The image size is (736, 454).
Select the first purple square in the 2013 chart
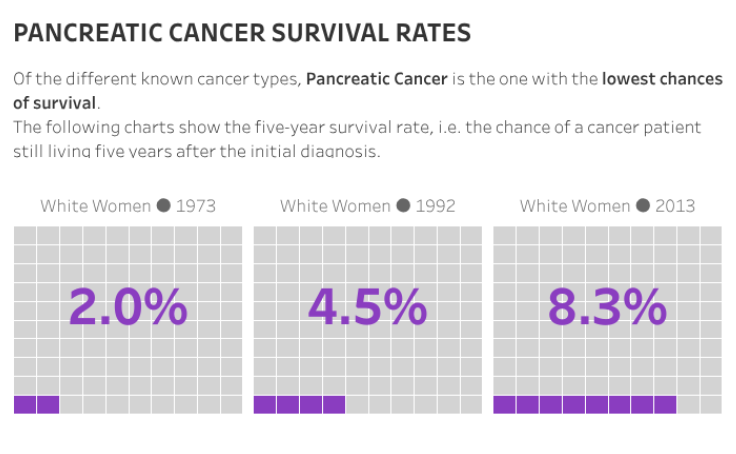tap(505, 404)
